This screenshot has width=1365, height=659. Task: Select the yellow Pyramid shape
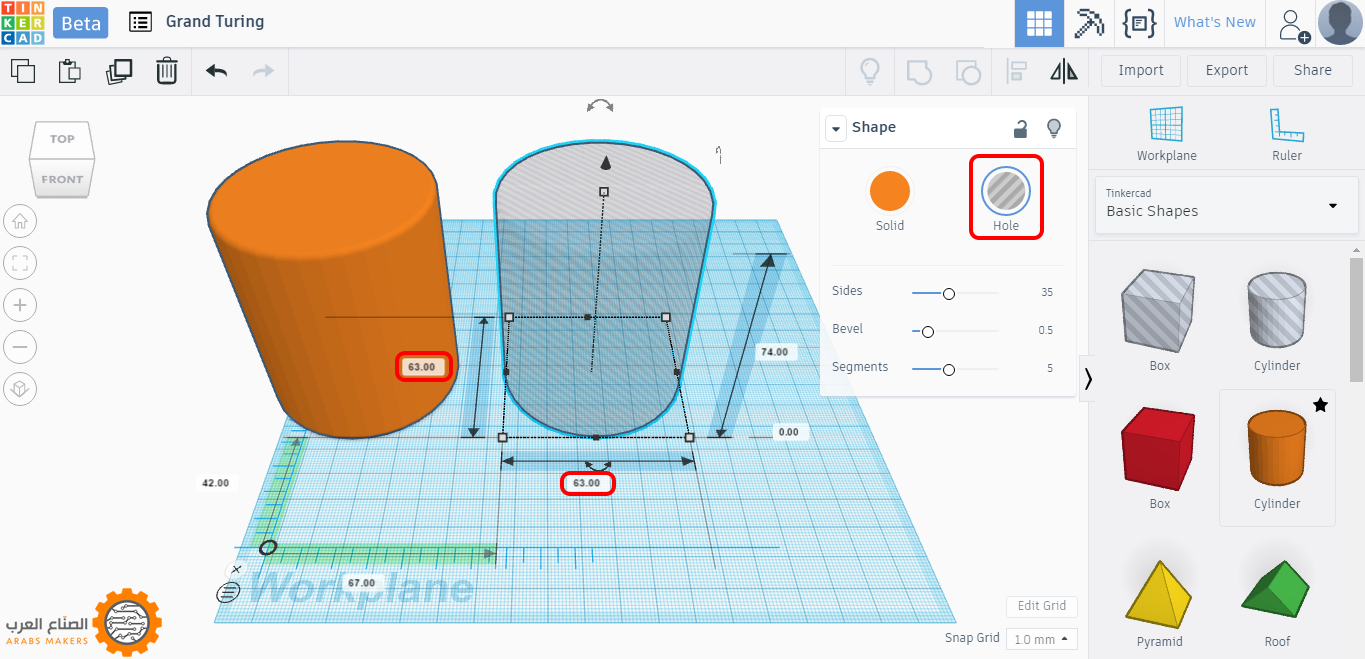1159,596
